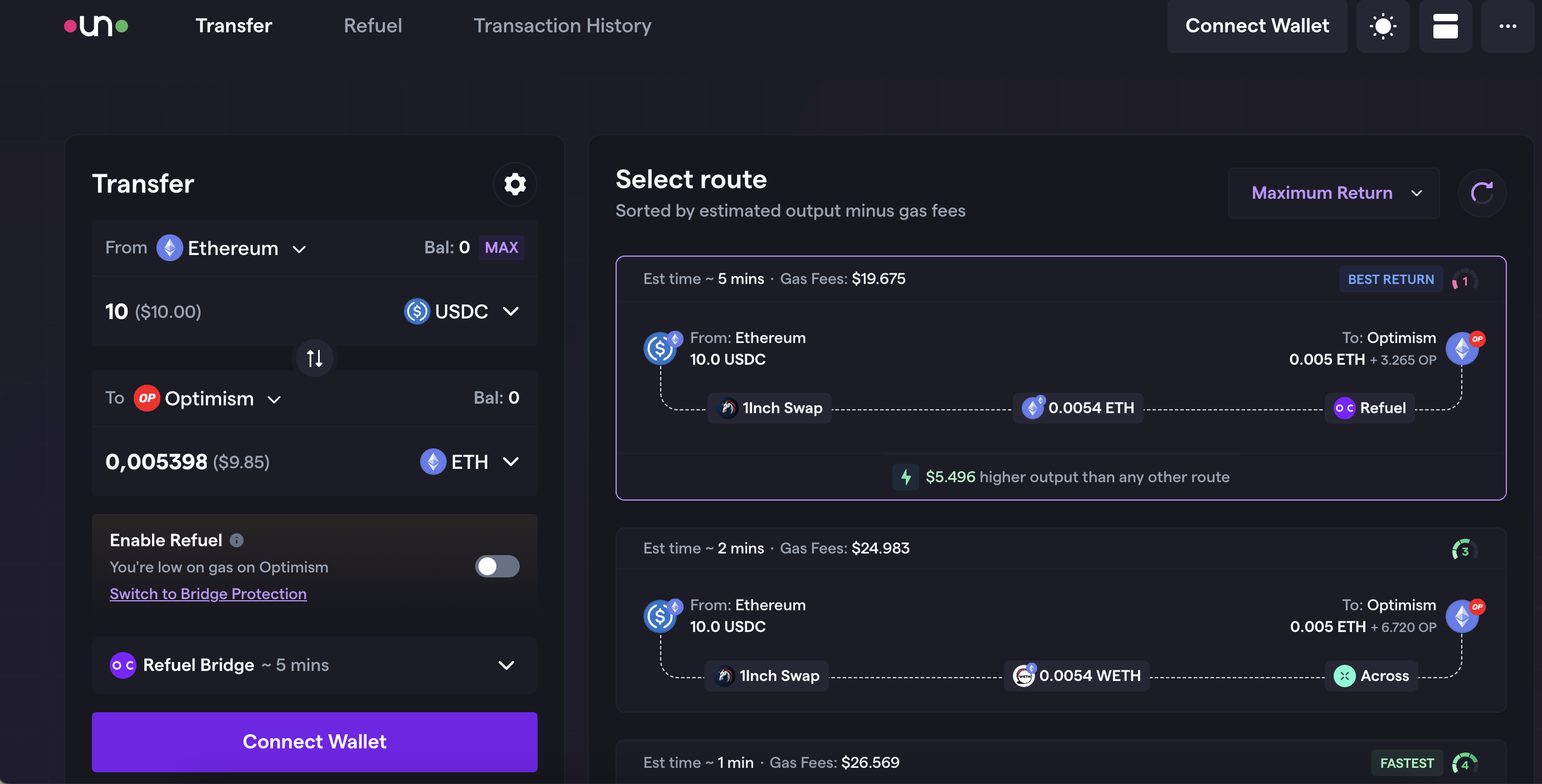
Task: Open the From Ethereum chain dropdown
Action: [232, 248]
